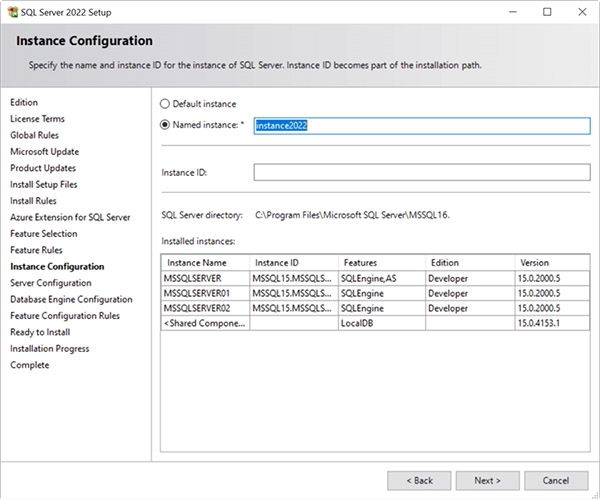Select the MSSQLSERVER02 instance row
600x500 pixels.
pyautogui.click(x=375, y=308)
